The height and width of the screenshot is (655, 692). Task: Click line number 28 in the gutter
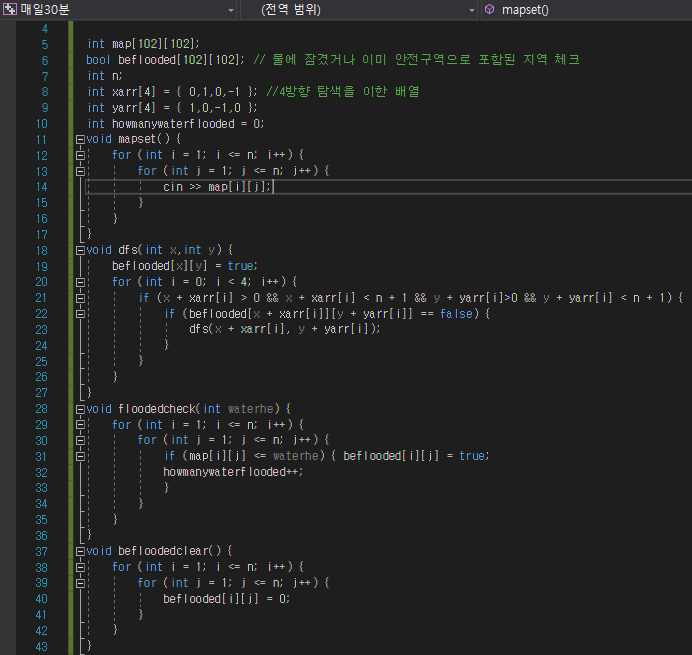[x=41, y=409]
